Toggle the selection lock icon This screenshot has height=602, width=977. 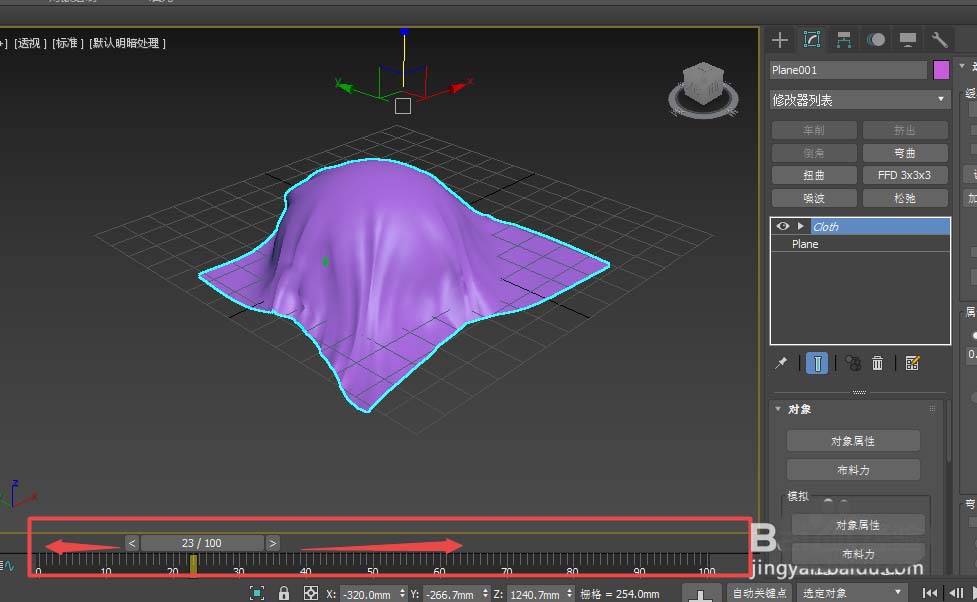284,594
